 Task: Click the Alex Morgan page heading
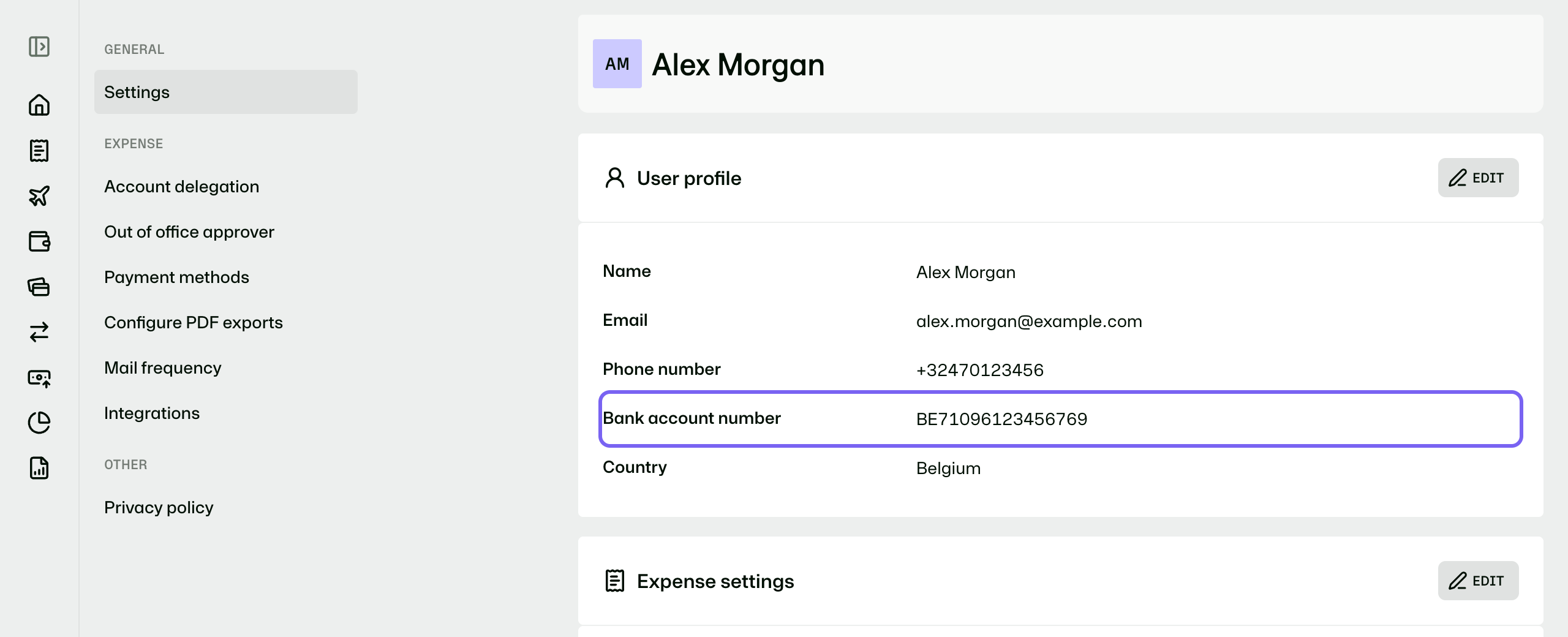point(738,65)
